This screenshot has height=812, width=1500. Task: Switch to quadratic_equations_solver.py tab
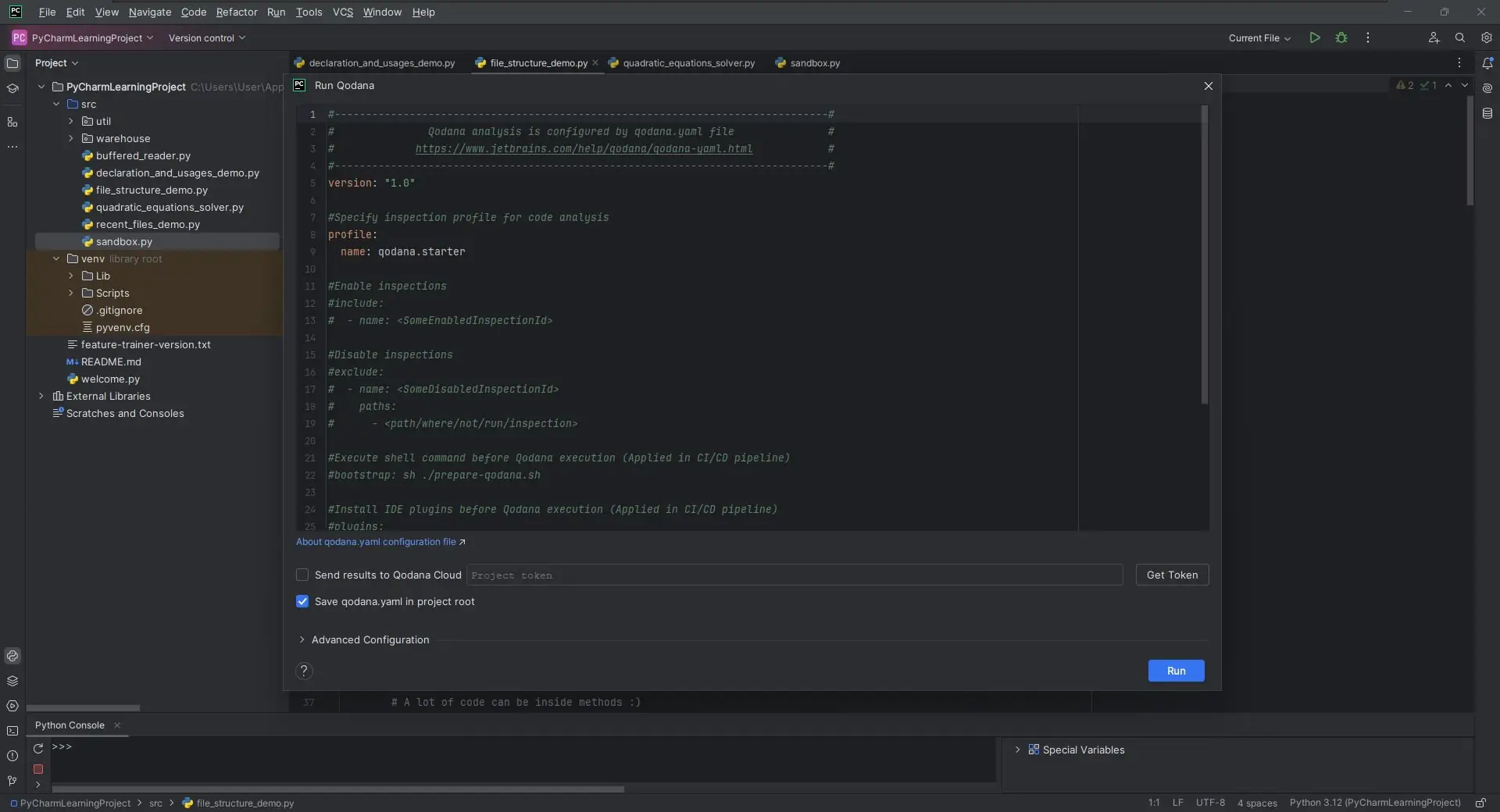click(688, 63)
